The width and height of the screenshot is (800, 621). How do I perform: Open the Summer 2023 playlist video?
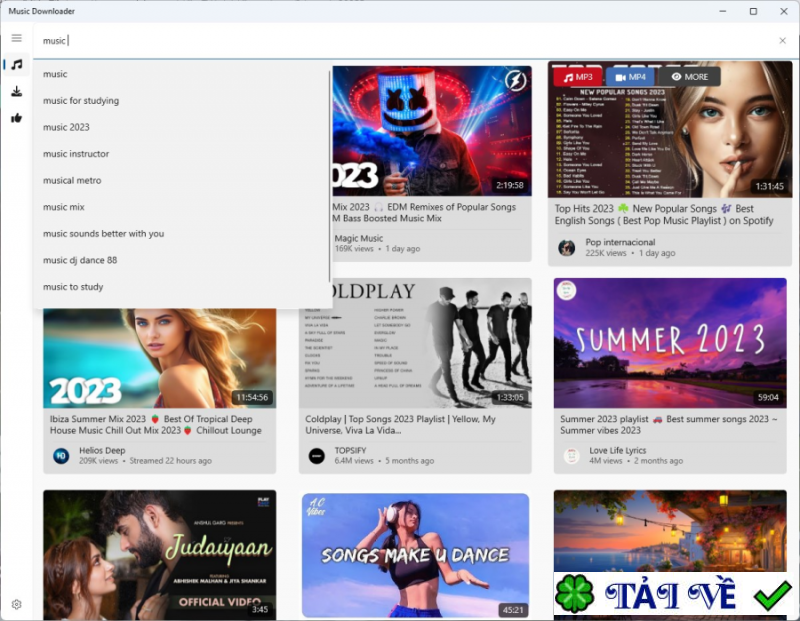[x=669, y=341]
